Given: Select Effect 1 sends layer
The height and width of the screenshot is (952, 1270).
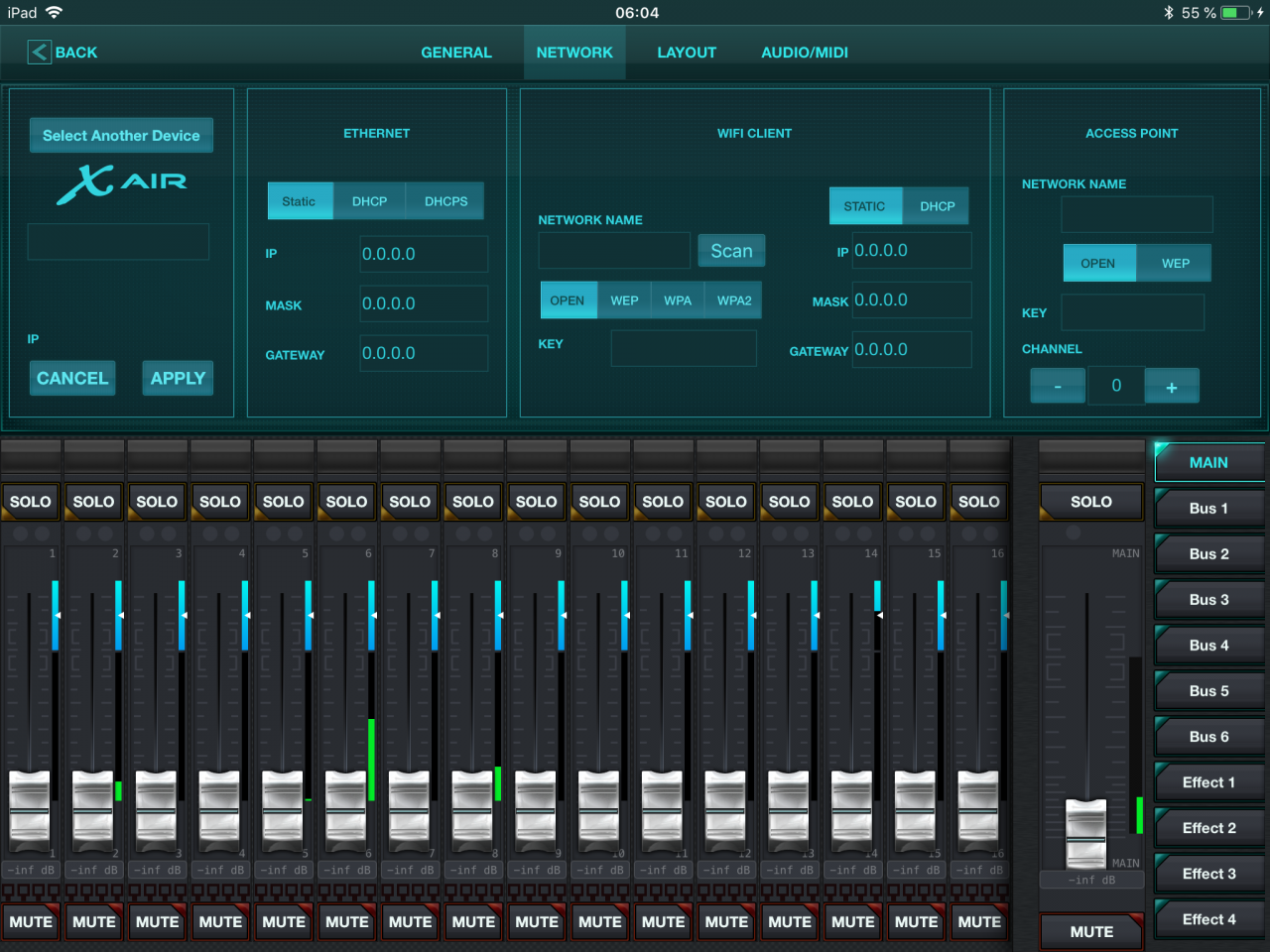Looking at the screenshot, I should [x=1209, y=782].
